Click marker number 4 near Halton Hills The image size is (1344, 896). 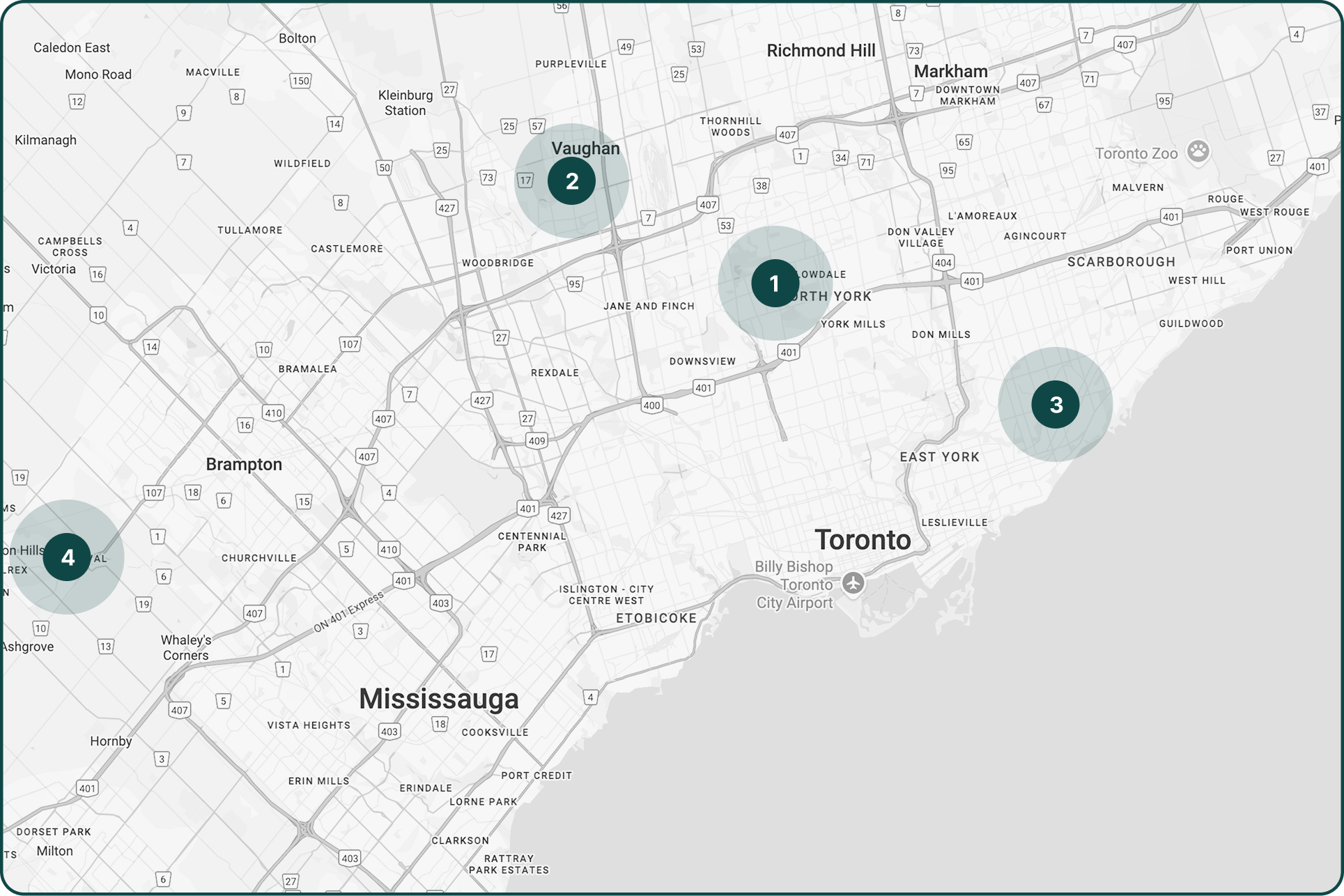[67, 557]
